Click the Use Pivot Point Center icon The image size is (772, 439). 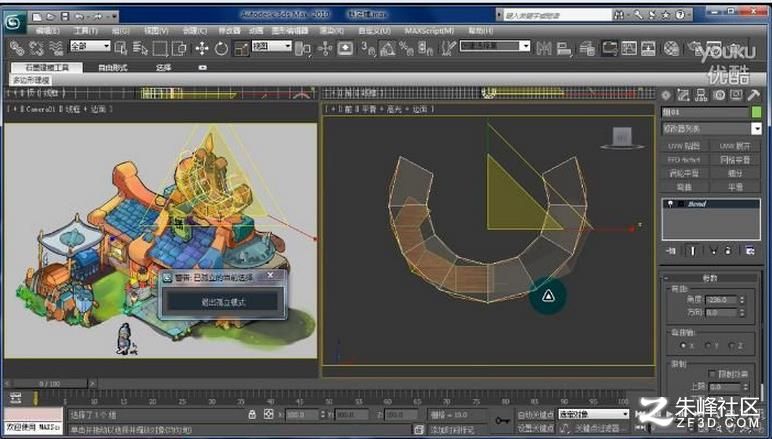[303, 48]
